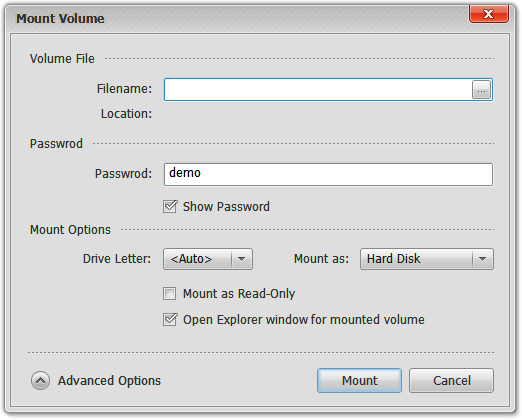The height and width of the screenshot is (420, 522).
Task: Click the Mount as Read-Only label text
Action: tap(239, 294)
